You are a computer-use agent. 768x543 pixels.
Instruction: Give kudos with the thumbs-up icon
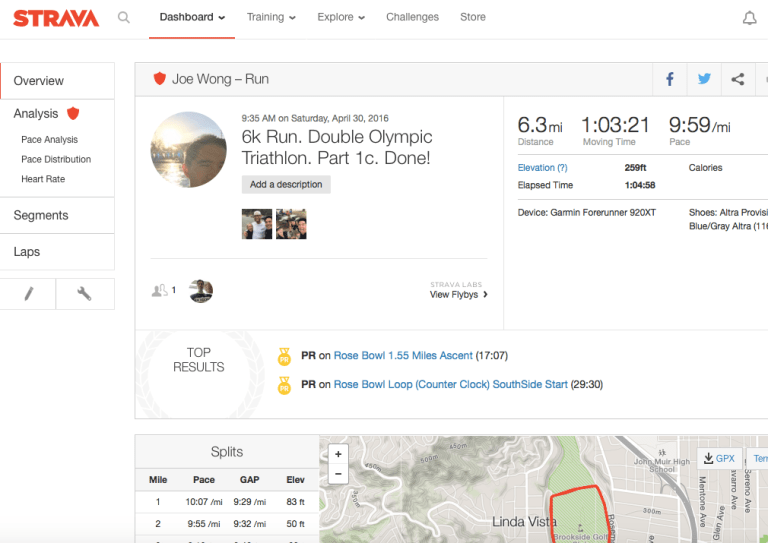pyautogui.click(x=159, y=291)
